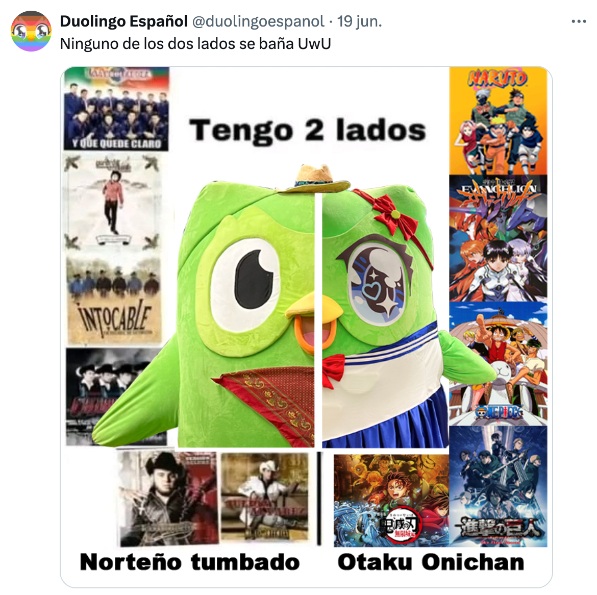Click the Y Que Quede Claro album cover

coord(116,108)
